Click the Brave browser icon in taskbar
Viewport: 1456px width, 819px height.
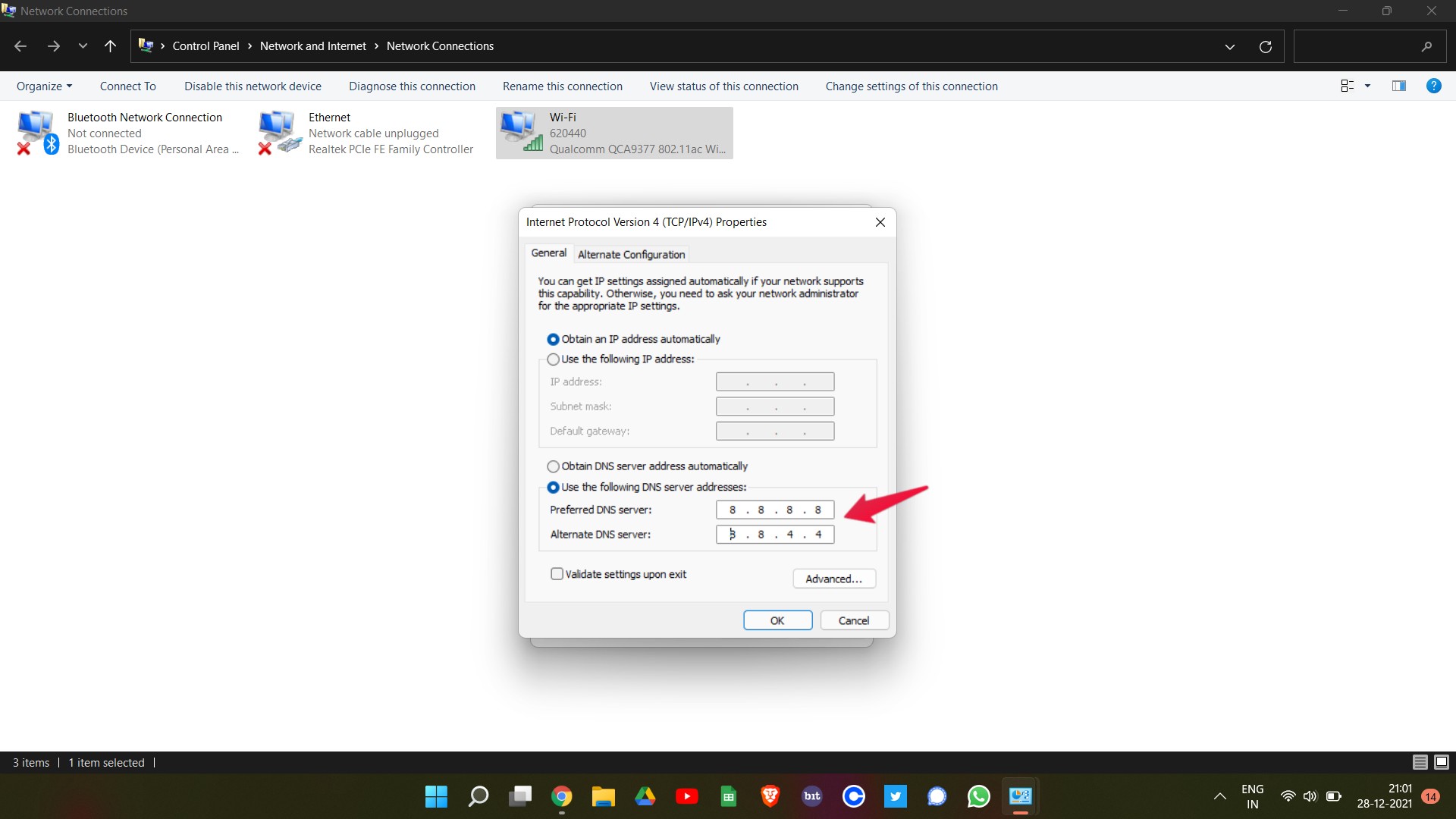click(769, 796)
